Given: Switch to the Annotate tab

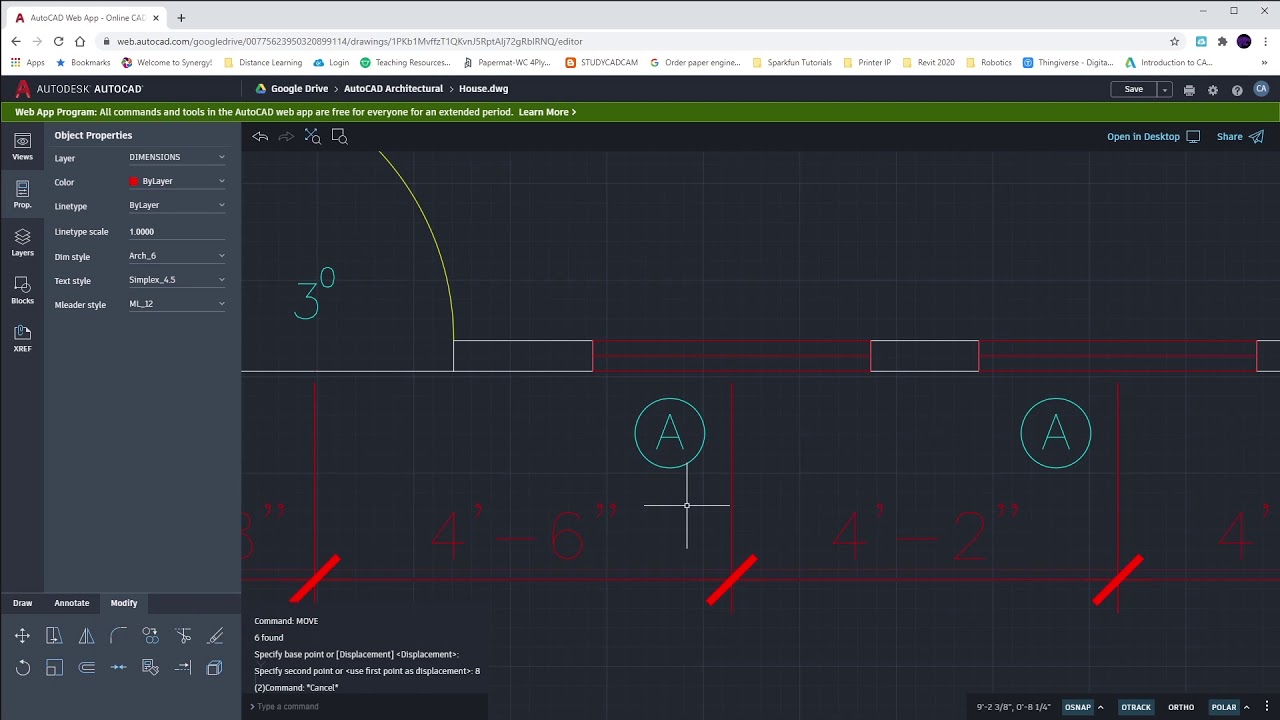Looking at the screenshot, I should point(72,603).
